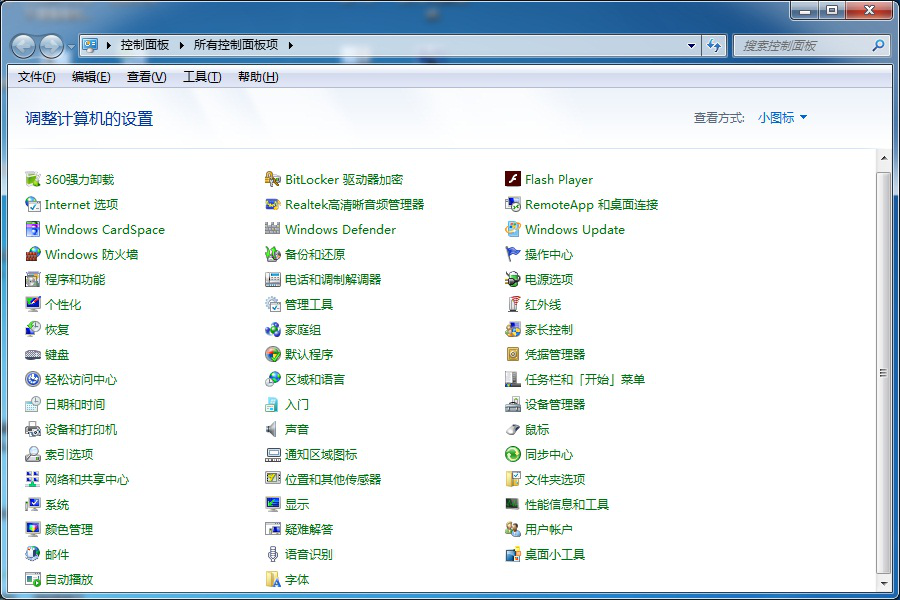Viewport: 900px width, 600px height.
Task: Click the refresh button beside address bar
Action: (x=714, y=46)
